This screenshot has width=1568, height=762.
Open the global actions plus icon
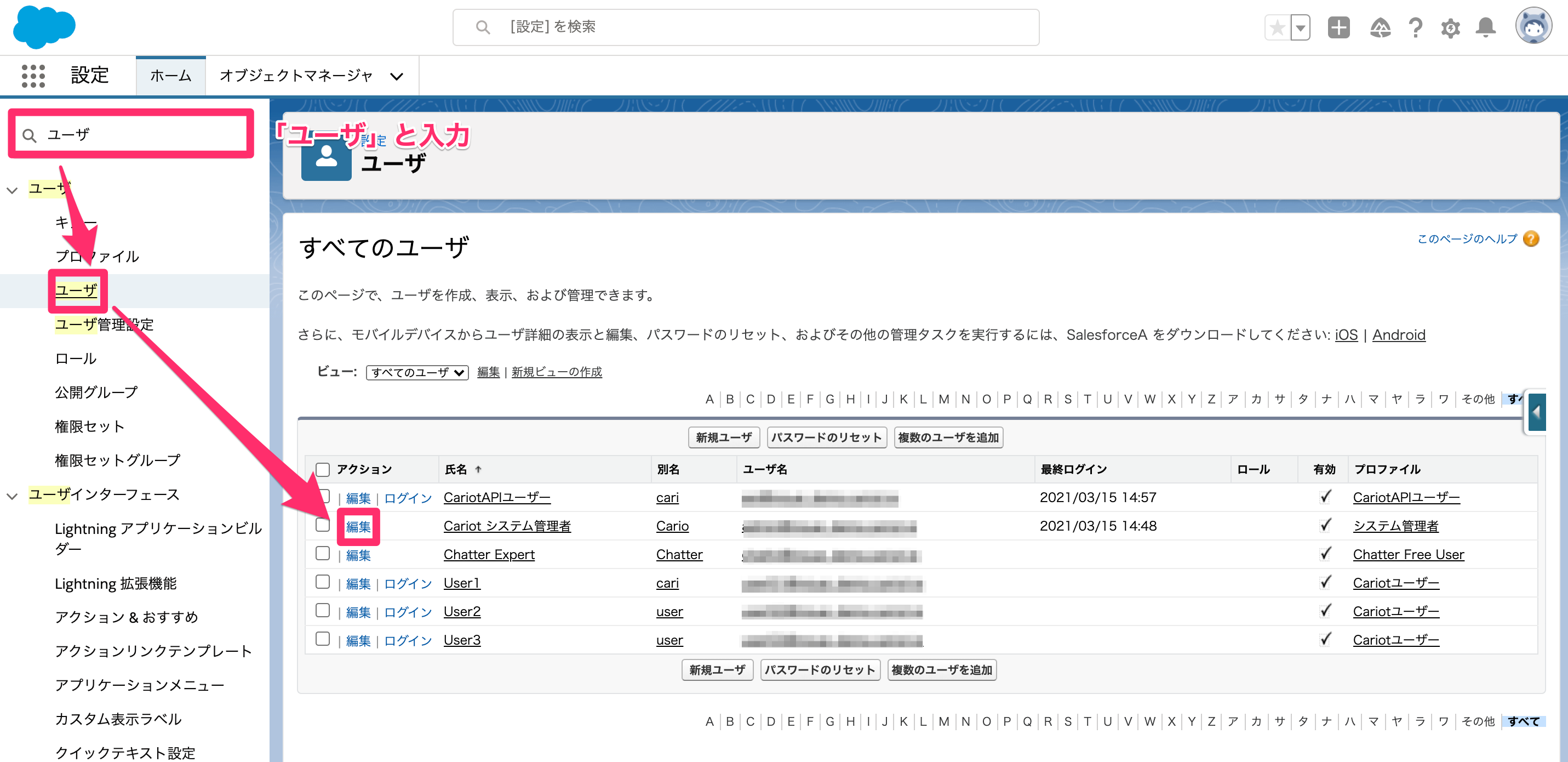pos(1338,27)
